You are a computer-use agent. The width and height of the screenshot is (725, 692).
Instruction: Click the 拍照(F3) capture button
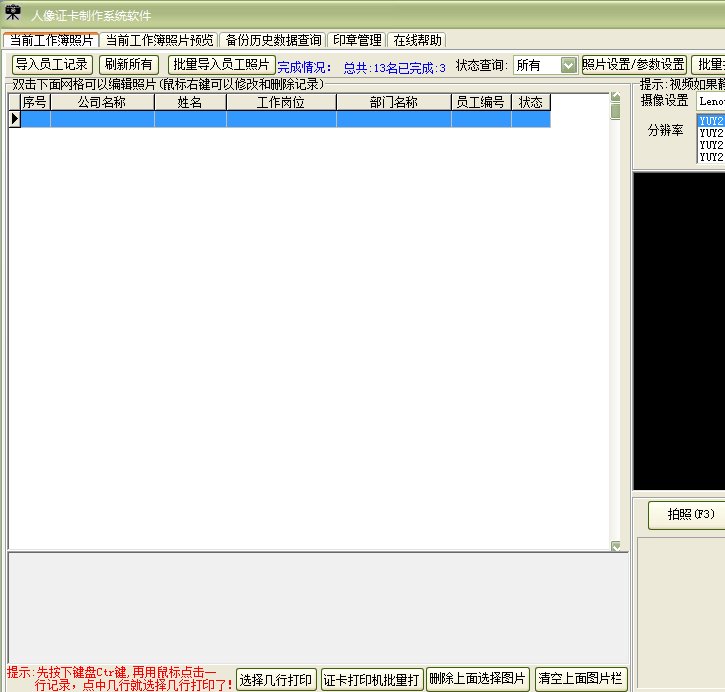(688, 514)
